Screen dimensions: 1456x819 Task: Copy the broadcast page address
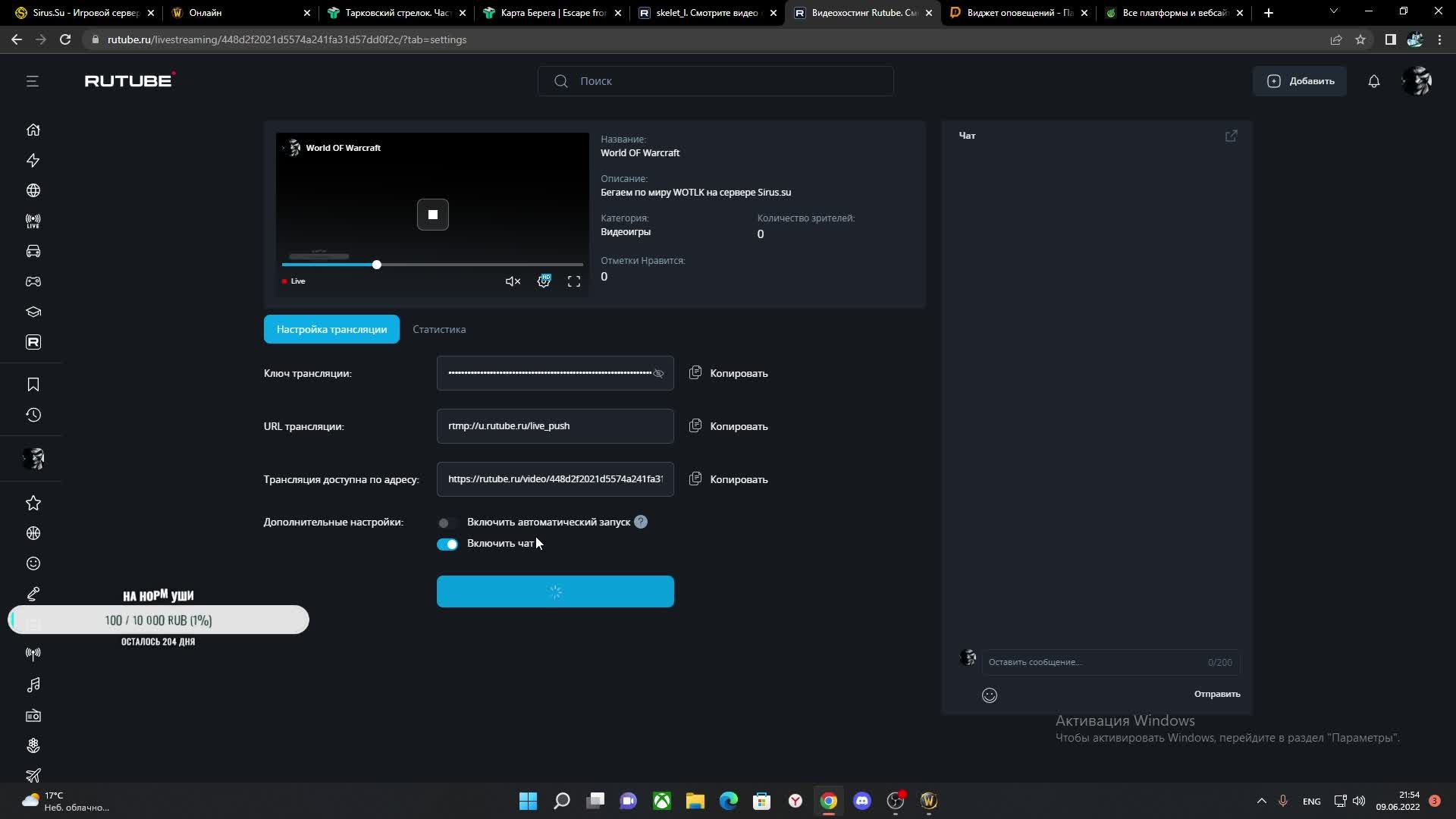729,479
